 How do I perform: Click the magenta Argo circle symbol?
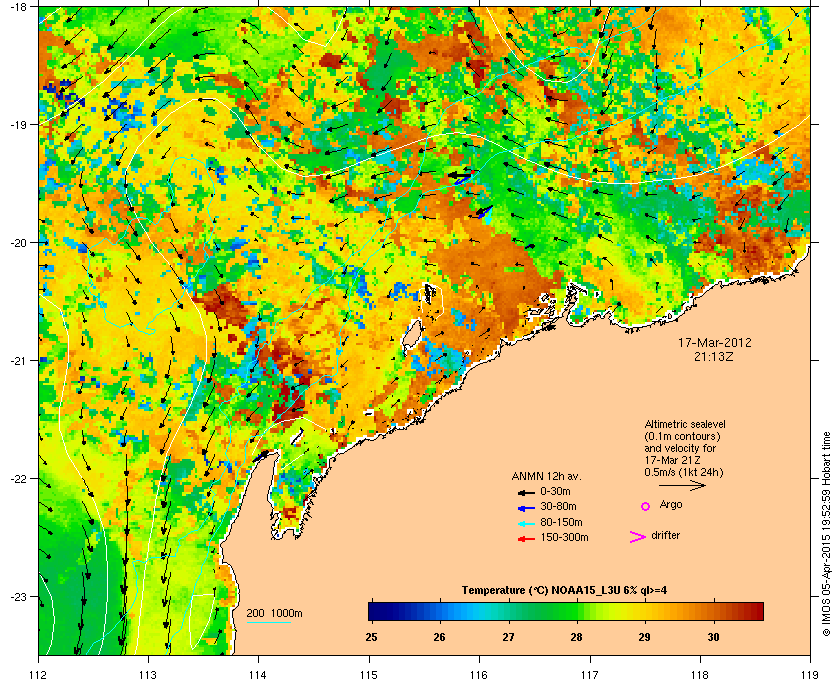click(646, 506)
